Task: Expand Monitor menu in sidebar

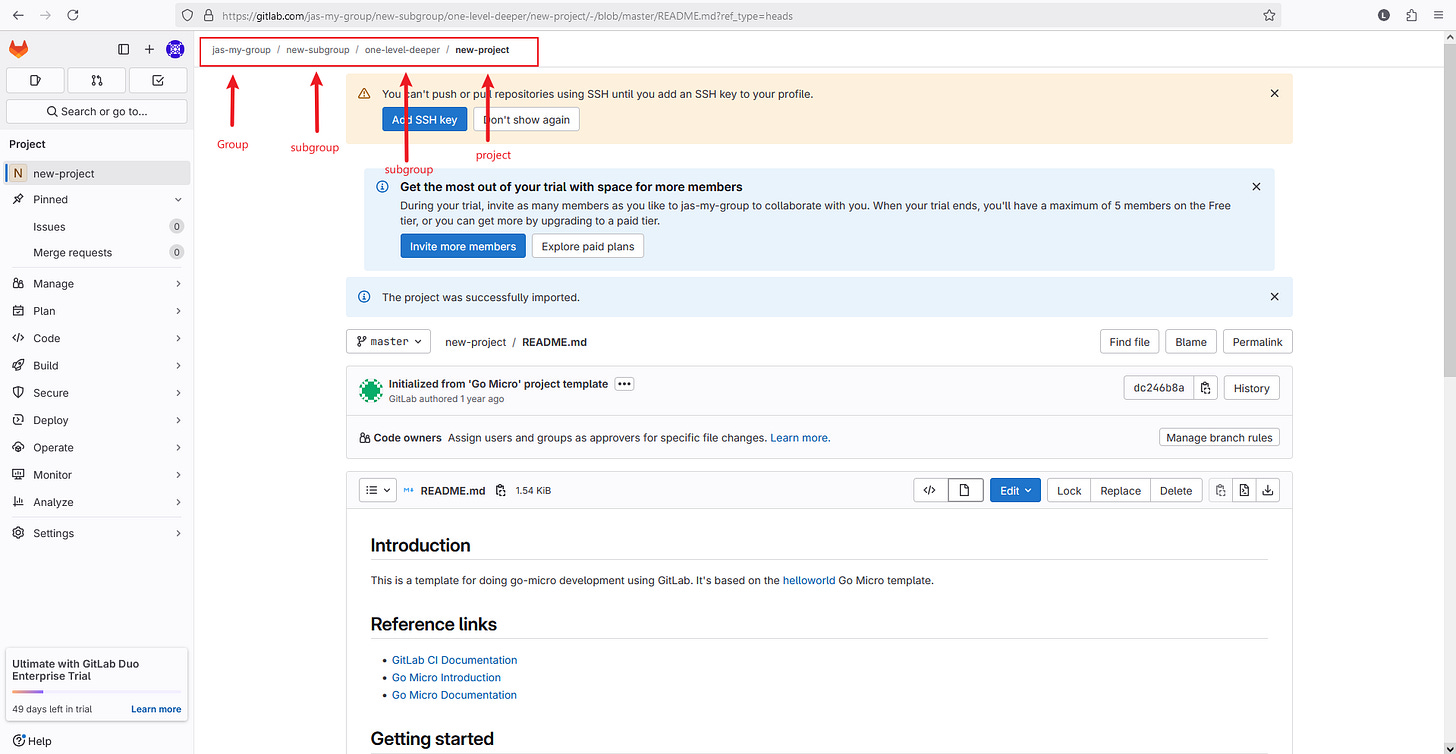Action: (x=97, y=474)
